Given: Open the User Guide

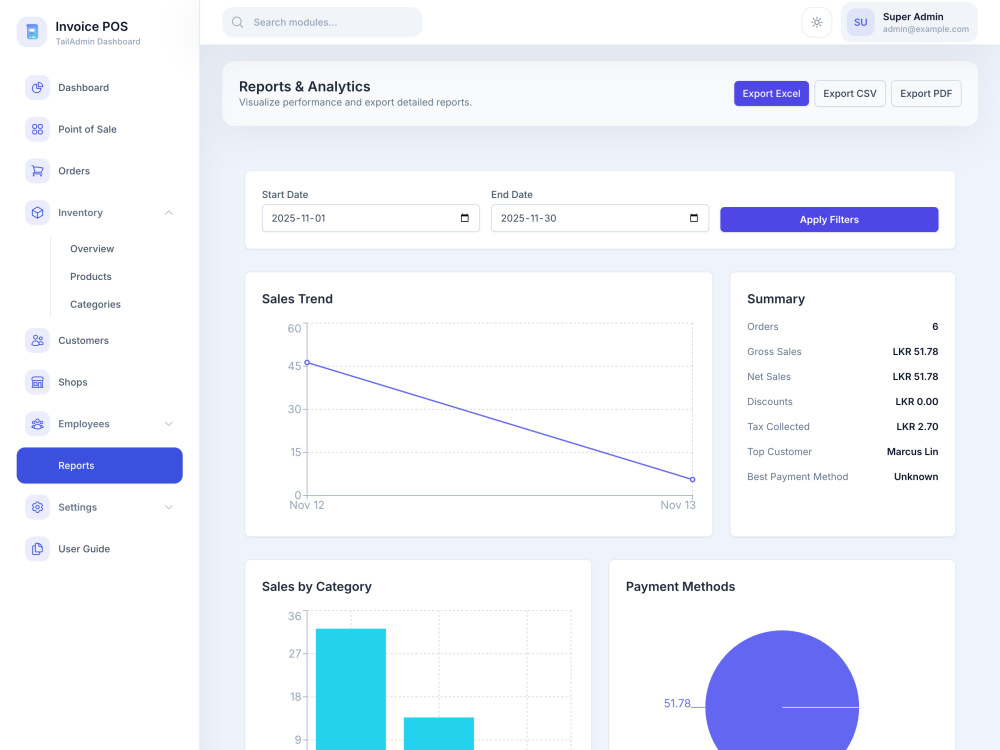Looking at the screenshot, I should (x=99, y=549).
